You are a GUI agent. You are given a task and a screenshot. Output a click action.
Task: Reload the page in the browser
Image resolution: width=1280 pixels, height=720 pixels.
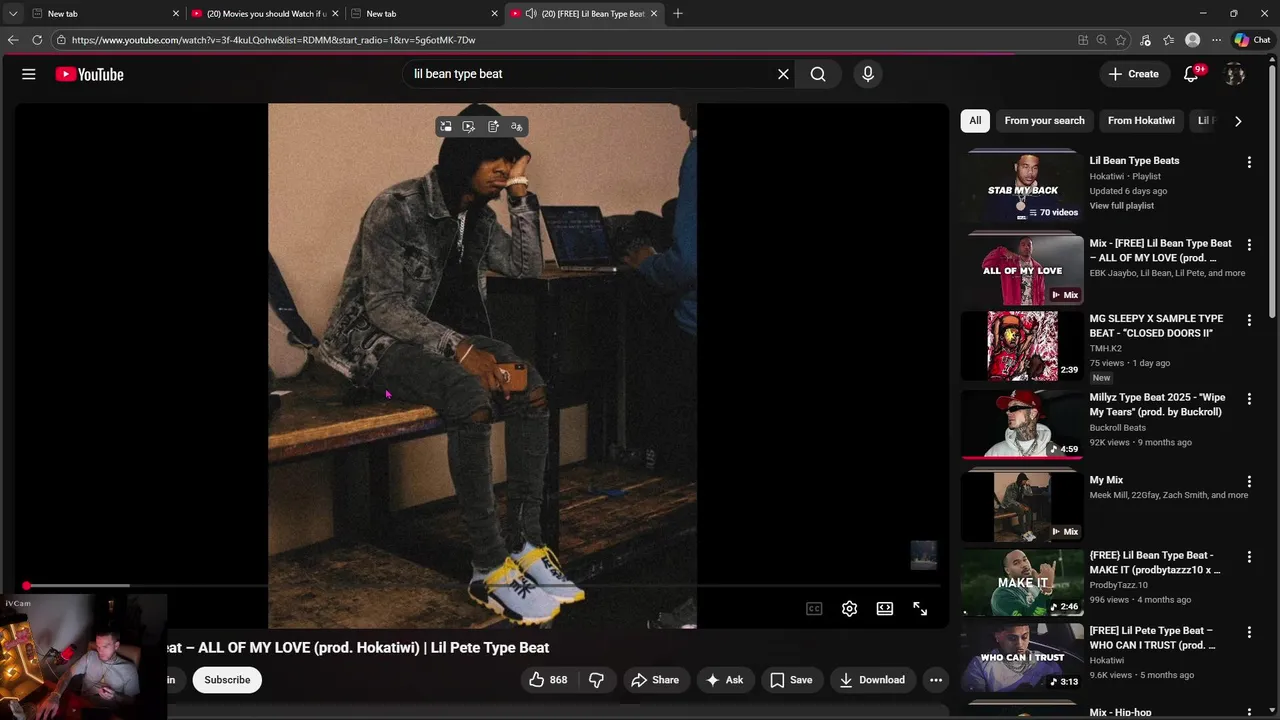coord(37,40)
